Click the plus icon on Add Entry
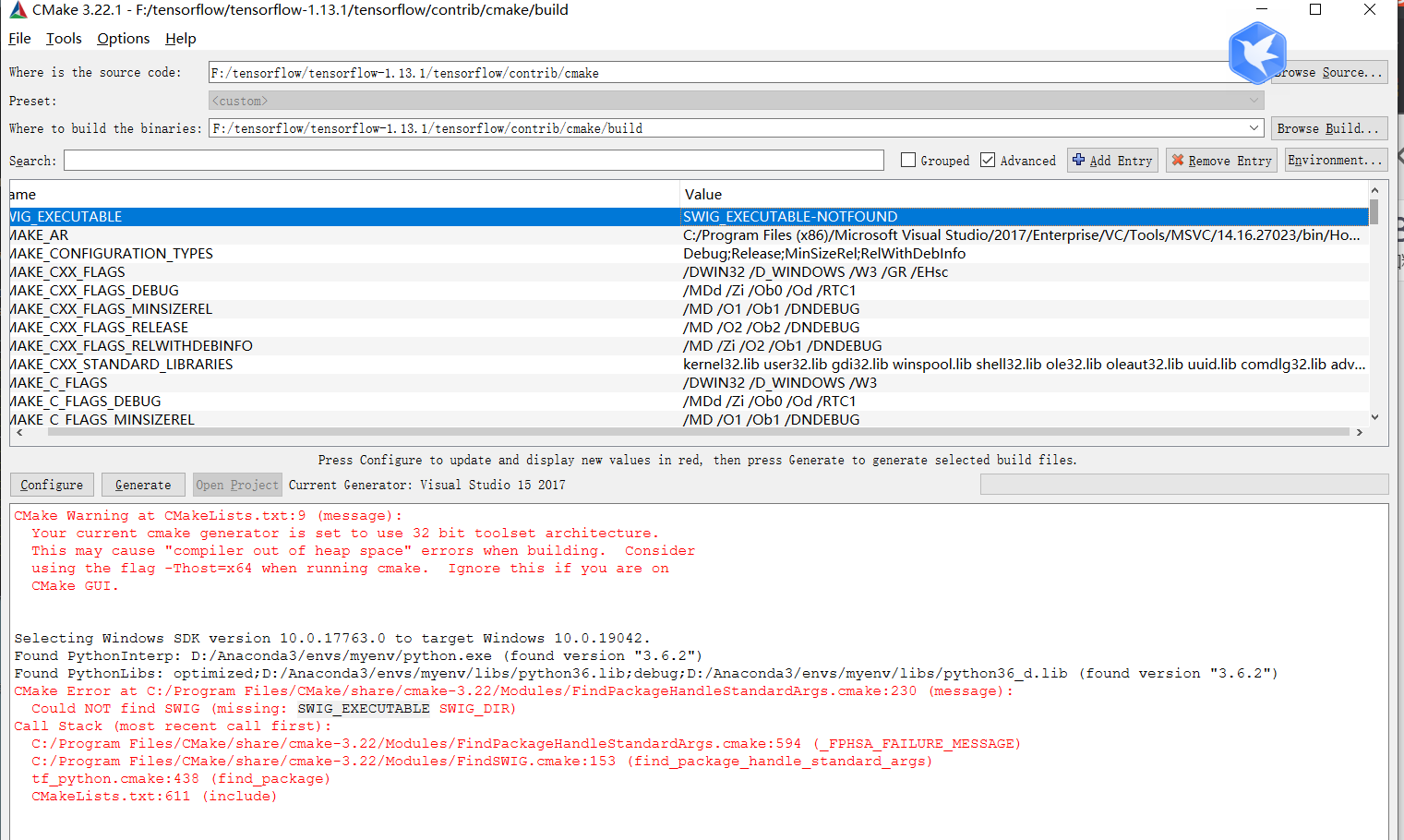Image resolution: width=1404 pixels, height=840 pixels. coord(1080,160)
